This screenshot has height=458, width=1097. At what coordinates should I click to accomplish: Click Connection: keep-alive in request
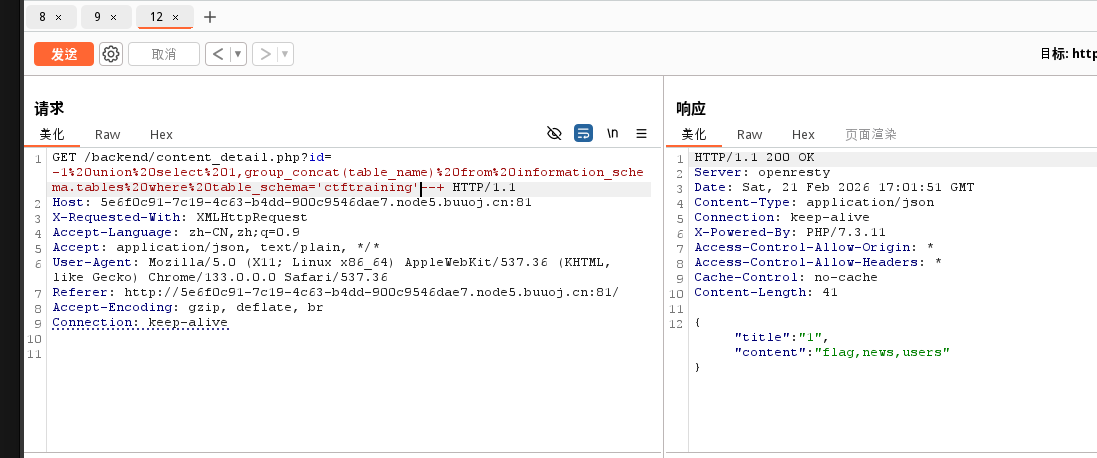click(140, 322)
